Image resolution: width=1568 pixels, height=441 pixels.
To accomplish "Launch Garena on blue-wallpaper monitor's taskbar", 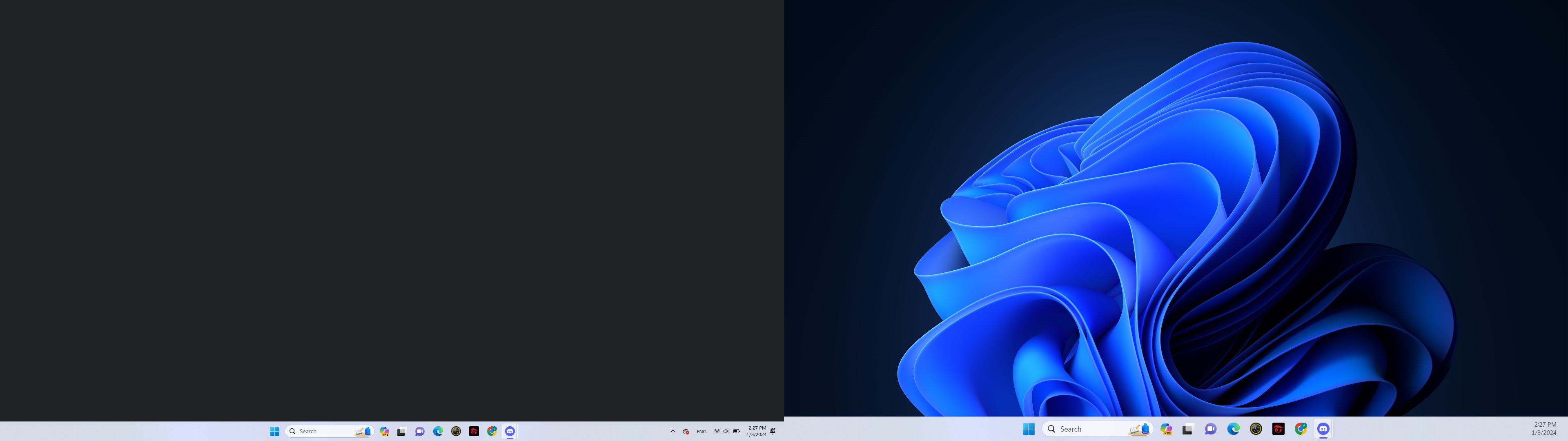I will [1278, 429].
